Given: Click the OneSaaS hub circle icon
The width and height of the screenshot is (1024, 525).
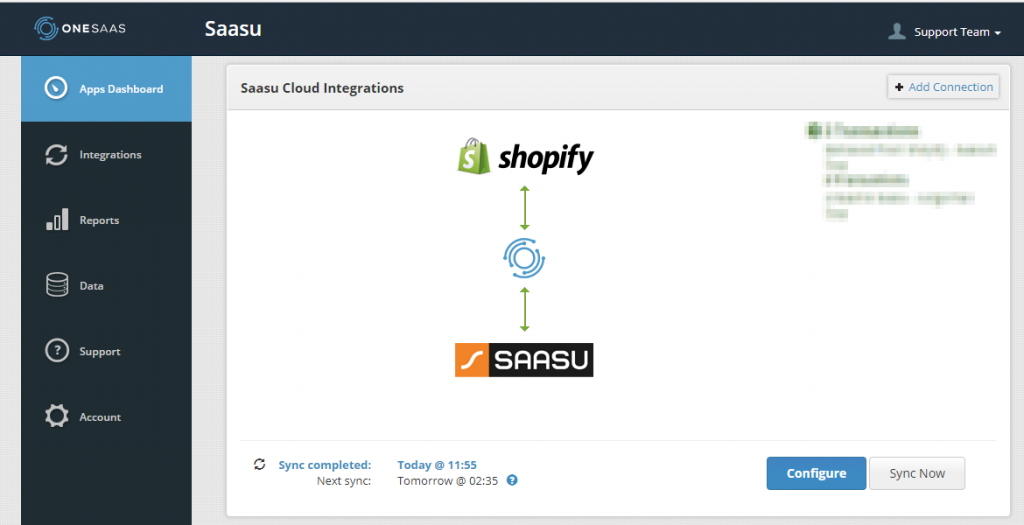Looking at the screenshot, I should click(x=524, y=258).
